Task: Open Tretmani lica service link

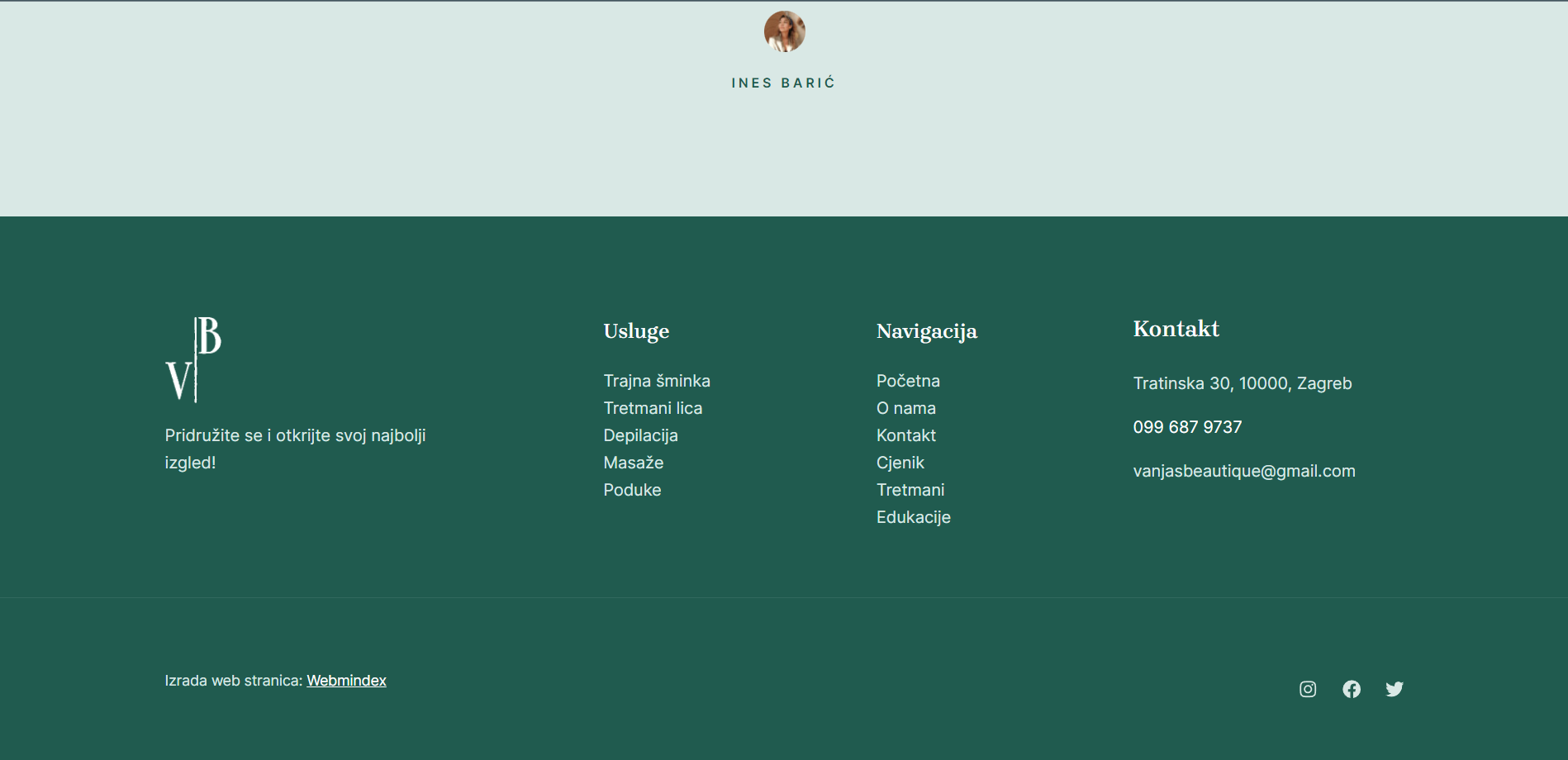Action: (653, 408)
